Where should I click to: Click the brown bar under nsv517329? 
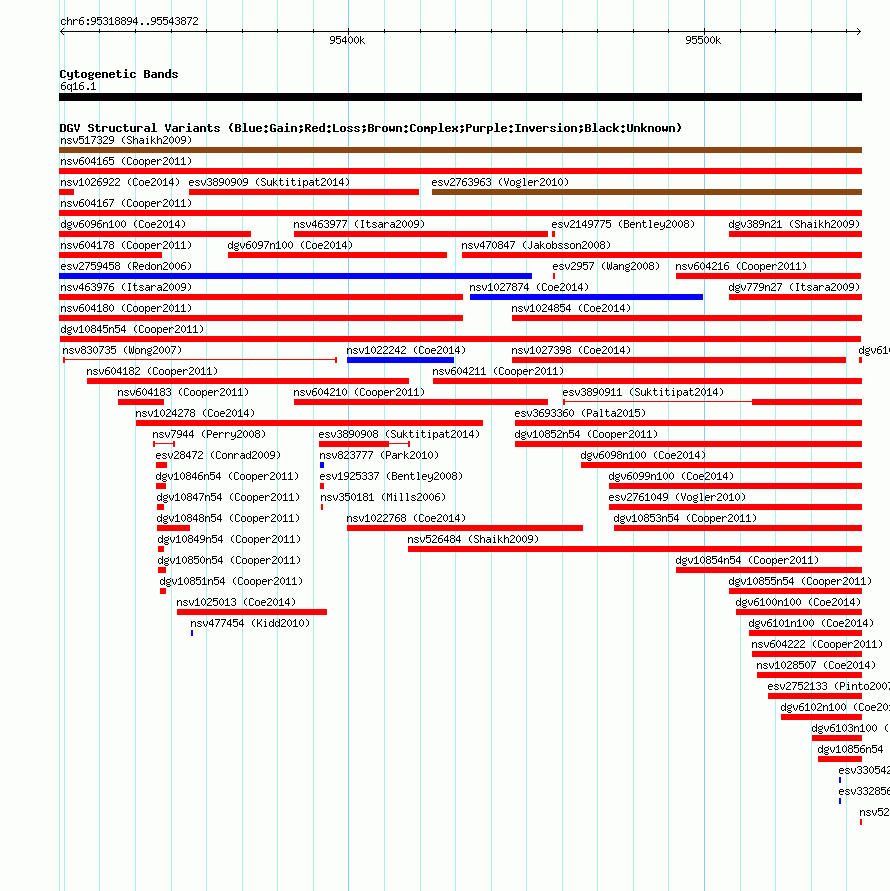(460, 150)
